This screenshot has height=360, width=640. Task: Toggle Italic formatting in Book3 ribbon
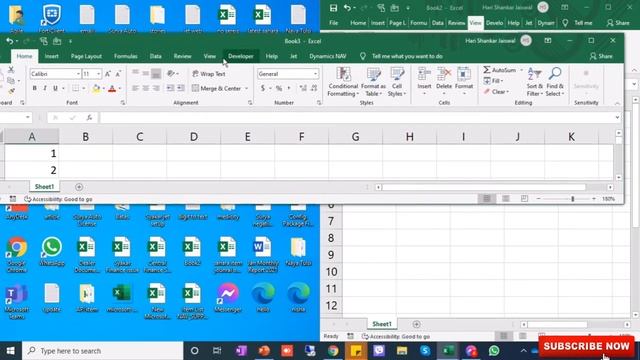[x=45, y=88]
